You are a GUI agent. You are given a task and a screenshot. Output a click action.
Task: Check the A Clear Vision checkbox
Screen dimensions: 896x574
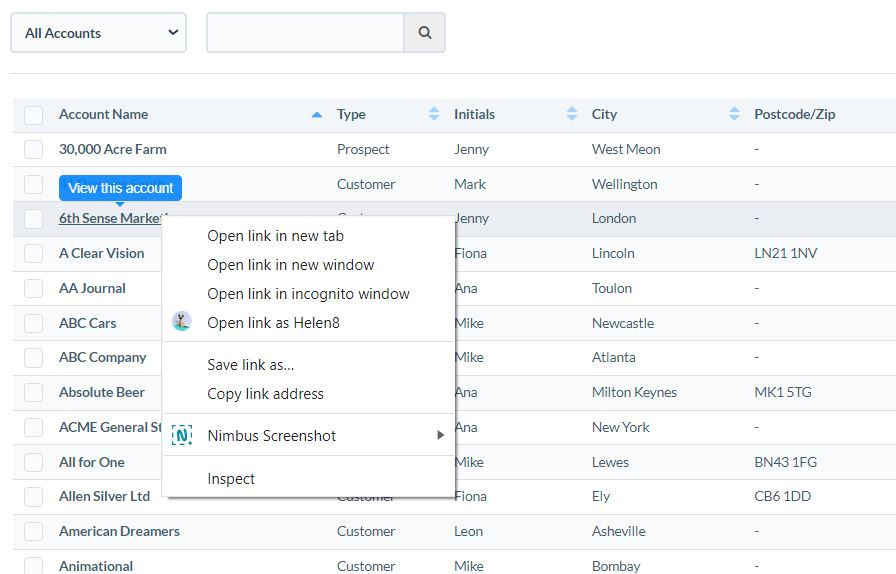click(33, 254)
